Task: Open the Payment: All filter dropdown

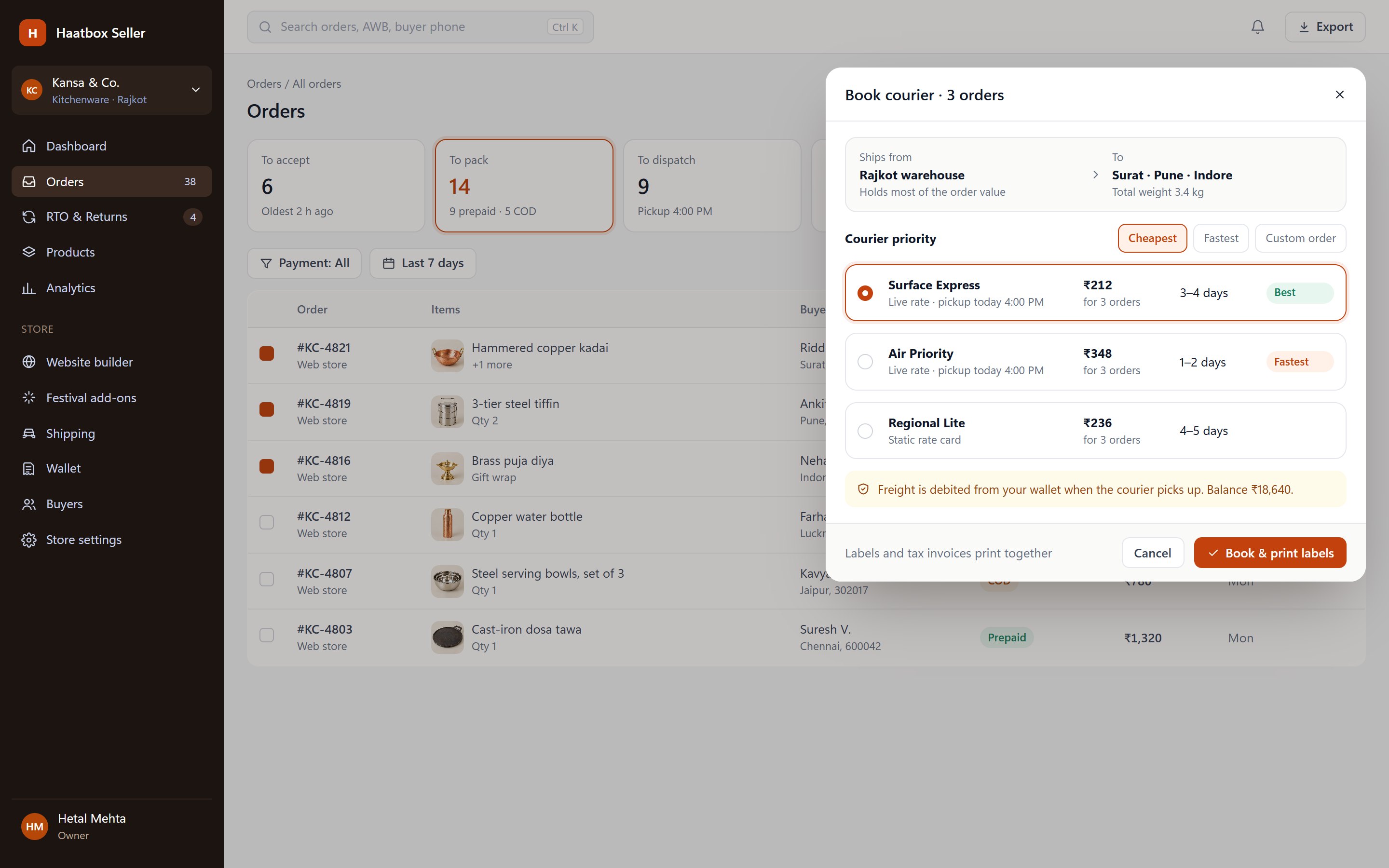Action: 304,263
